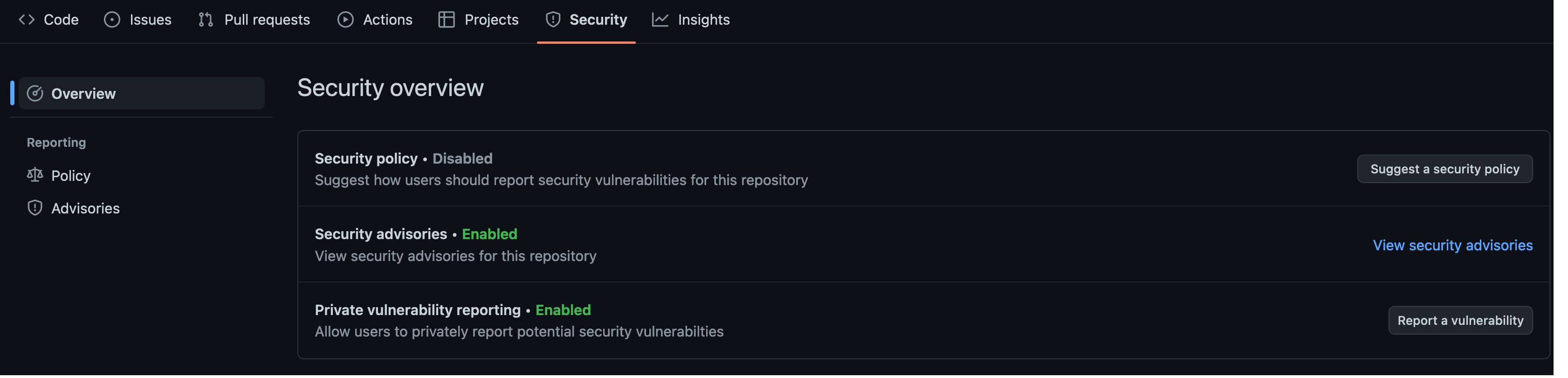Click the Overview gauge icon in sidebar
This screenshot has width=1568, height=378.
pyautogui.click(x=35, y=93)
